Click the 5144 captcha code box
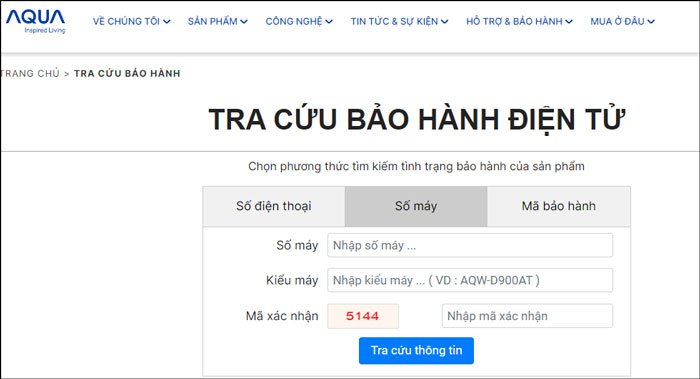 (363, 316)
